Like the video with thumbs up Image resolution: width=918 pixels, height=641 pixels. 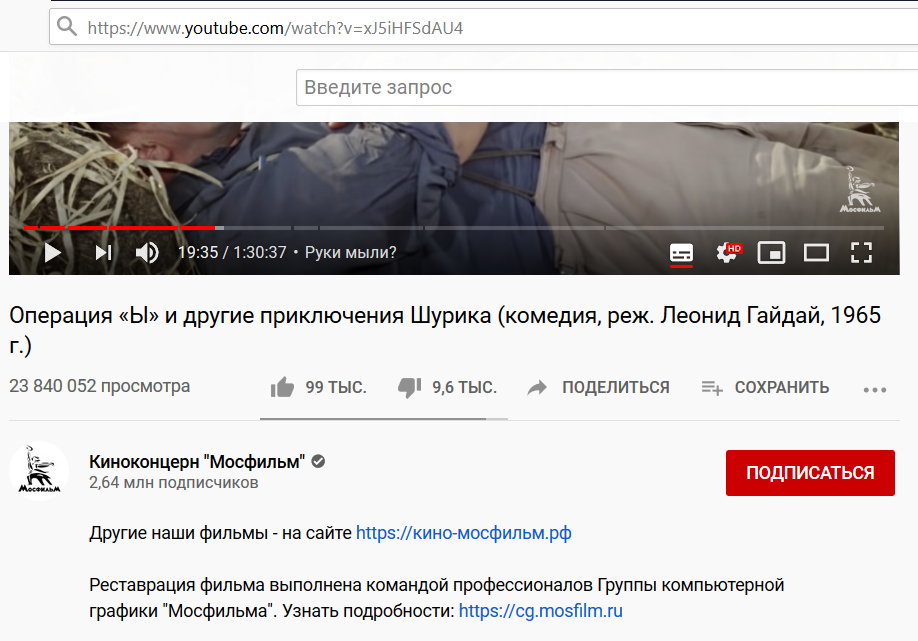point(282,387)
